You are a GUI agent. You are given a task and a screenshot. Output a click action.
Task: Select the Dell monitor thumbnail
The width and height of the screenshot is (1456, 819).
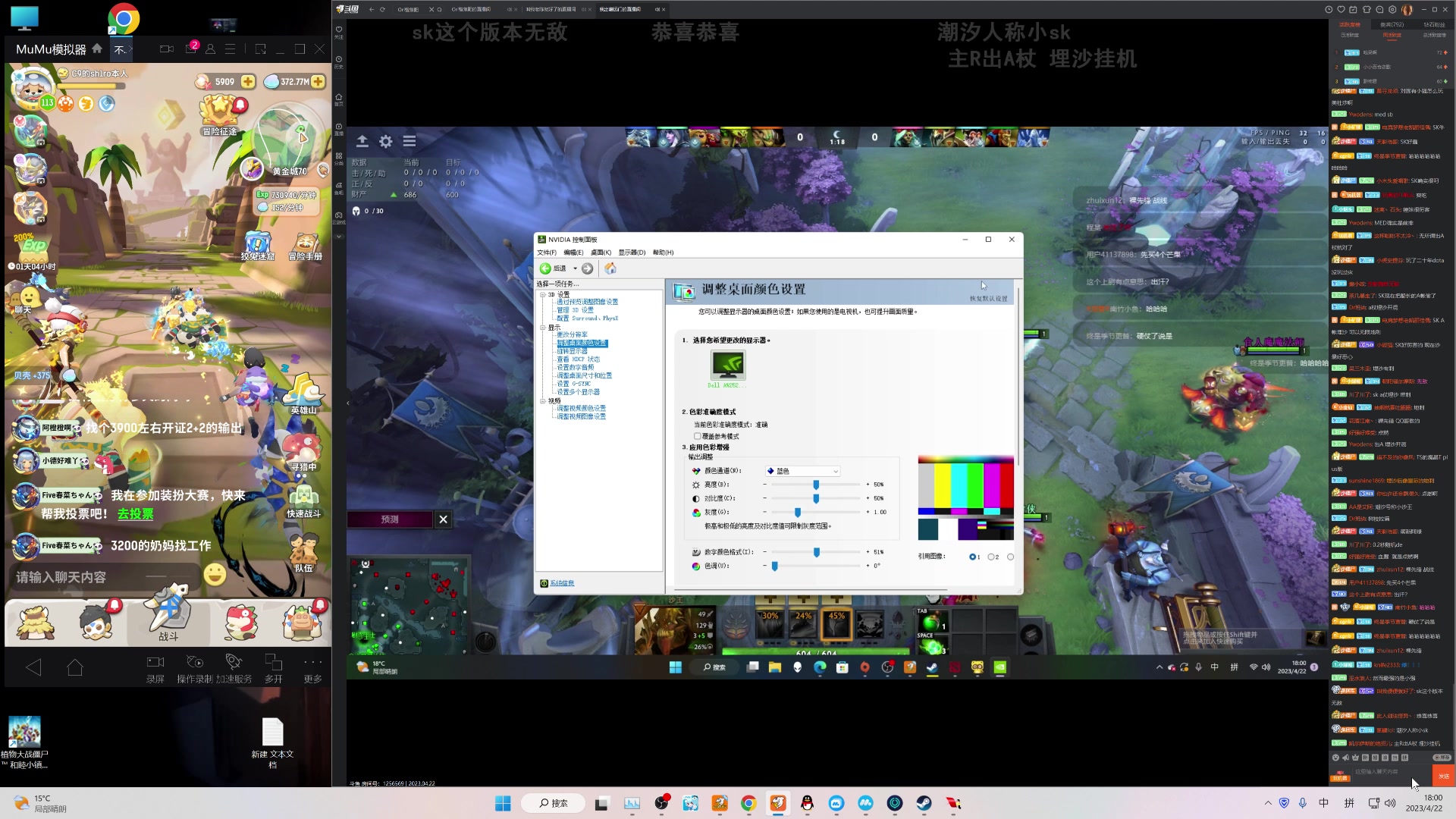[x=728, y=366]
